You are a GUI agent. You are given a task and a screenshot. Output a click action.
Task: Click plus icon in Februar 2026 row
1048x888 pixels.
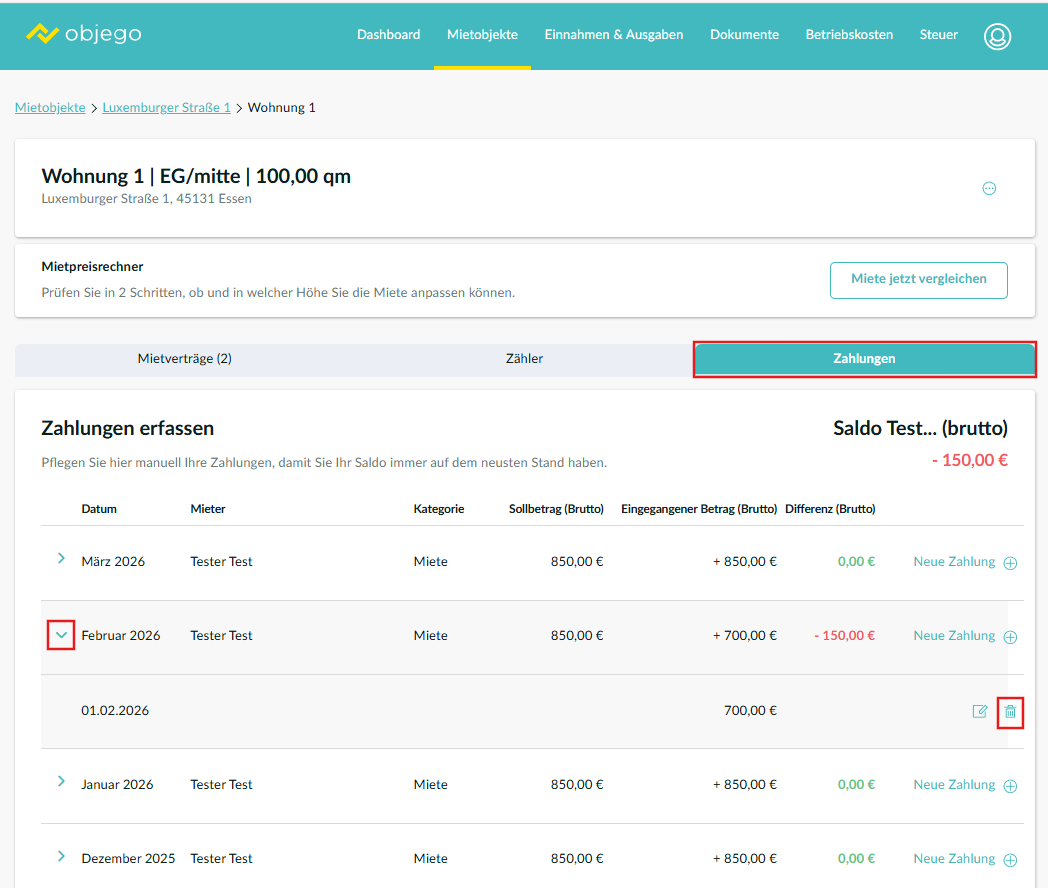coord(1010,637)
